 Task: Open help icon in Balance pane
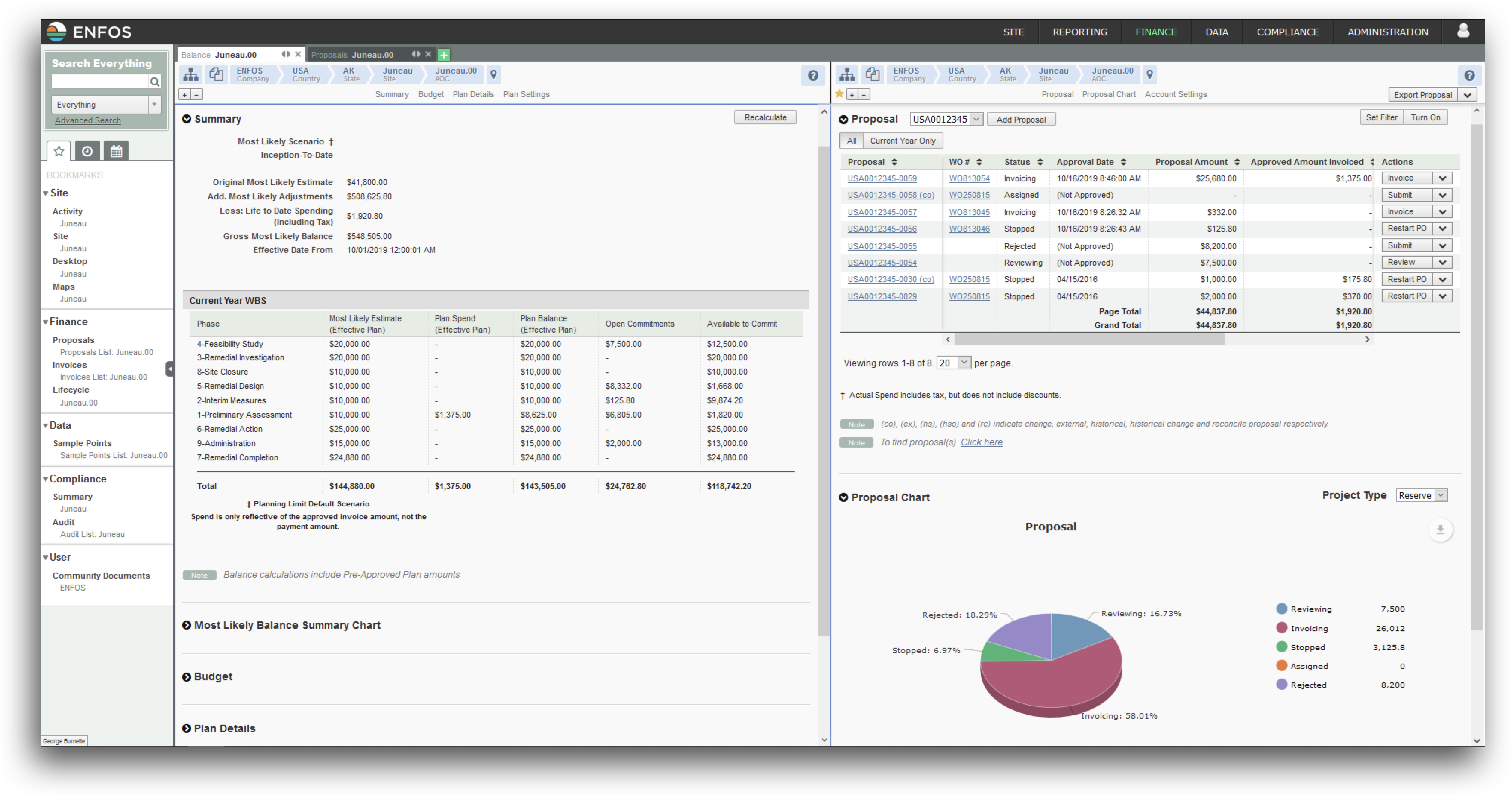pos(813,75)
